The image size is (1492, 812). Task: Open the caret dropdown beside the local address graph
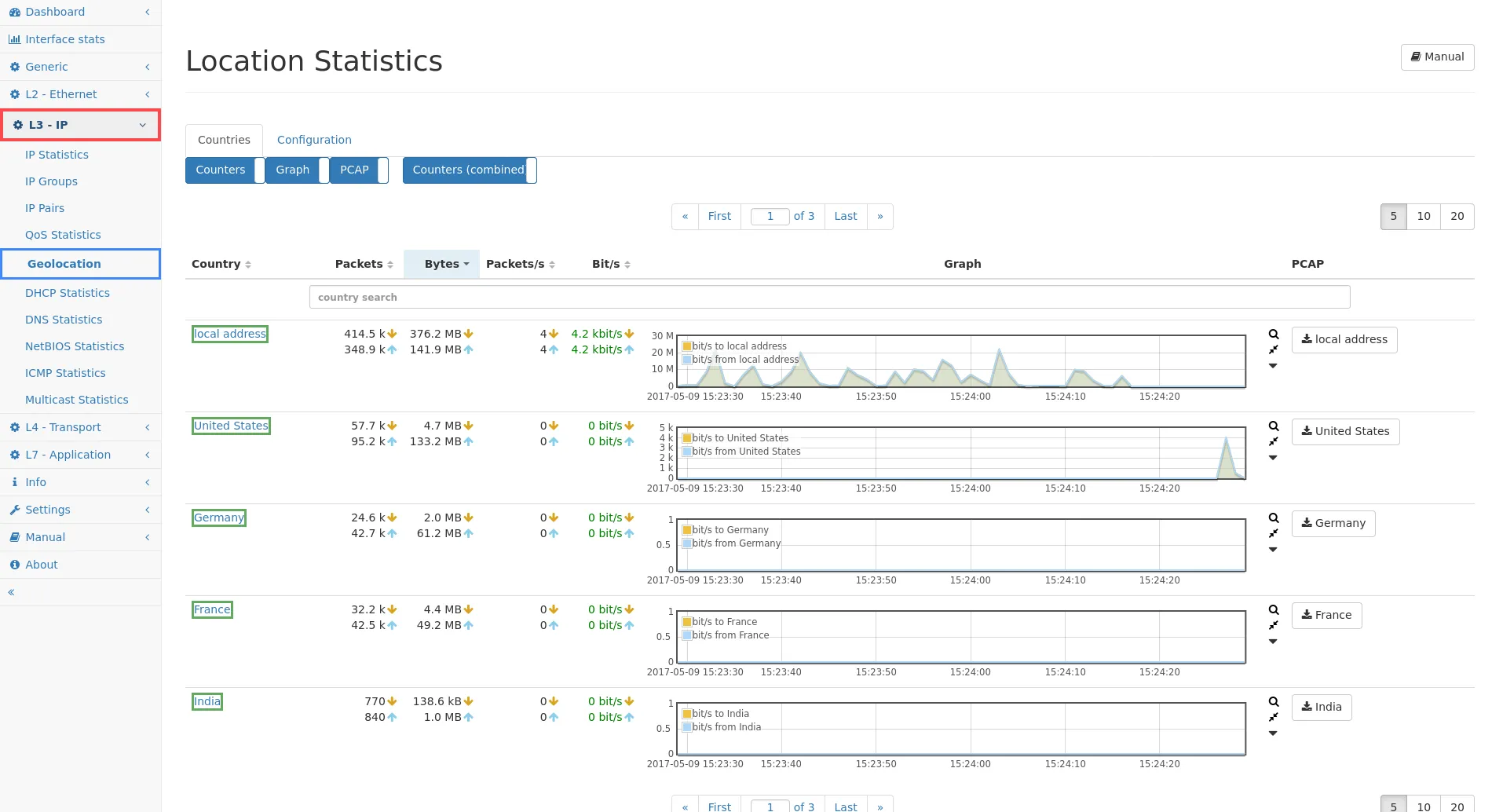pyautogui.click(x=1274, y=366)
